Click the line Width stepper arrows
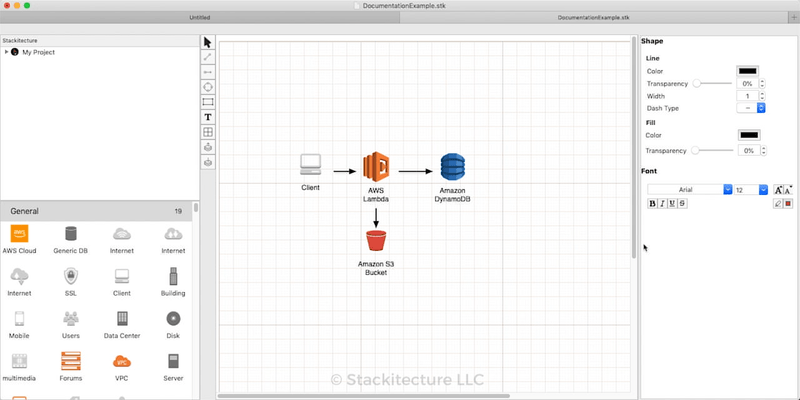Viewport: 800px width, 400px height. 762,96
